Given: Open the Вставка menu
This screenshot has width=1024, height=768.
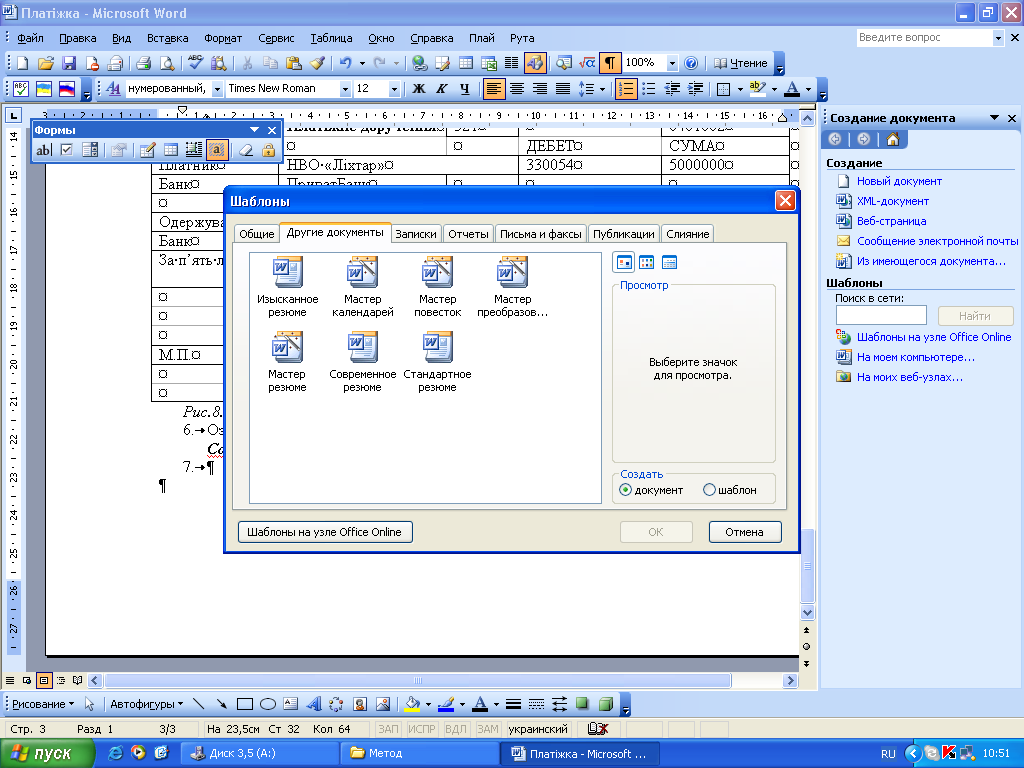Looking at the screenshot, I should pyautogui.click(x=167, y=38).
